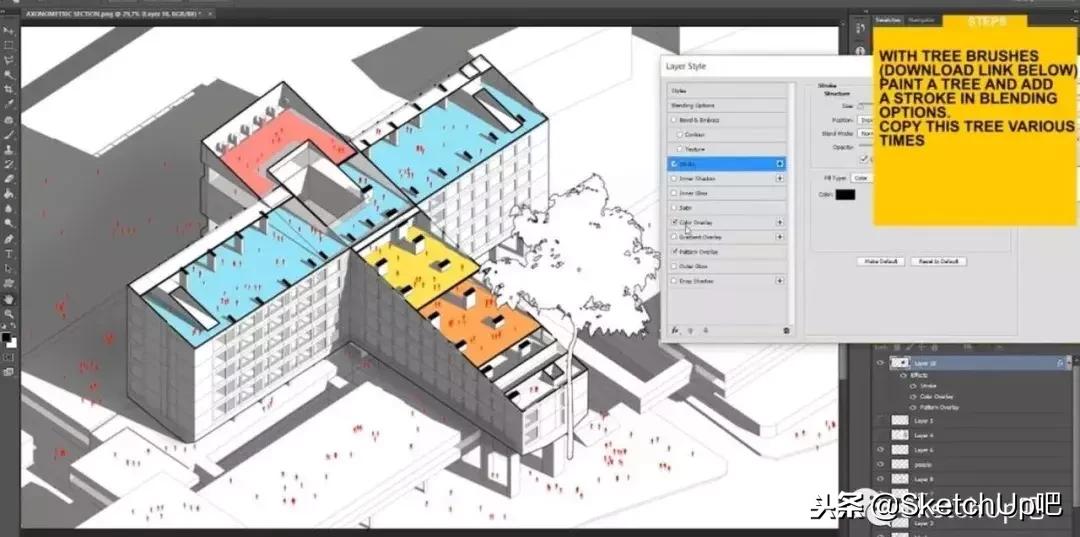1080x537 pixels.
Task: Add another Stroke with plus button
Action: (x=780, y=164)
